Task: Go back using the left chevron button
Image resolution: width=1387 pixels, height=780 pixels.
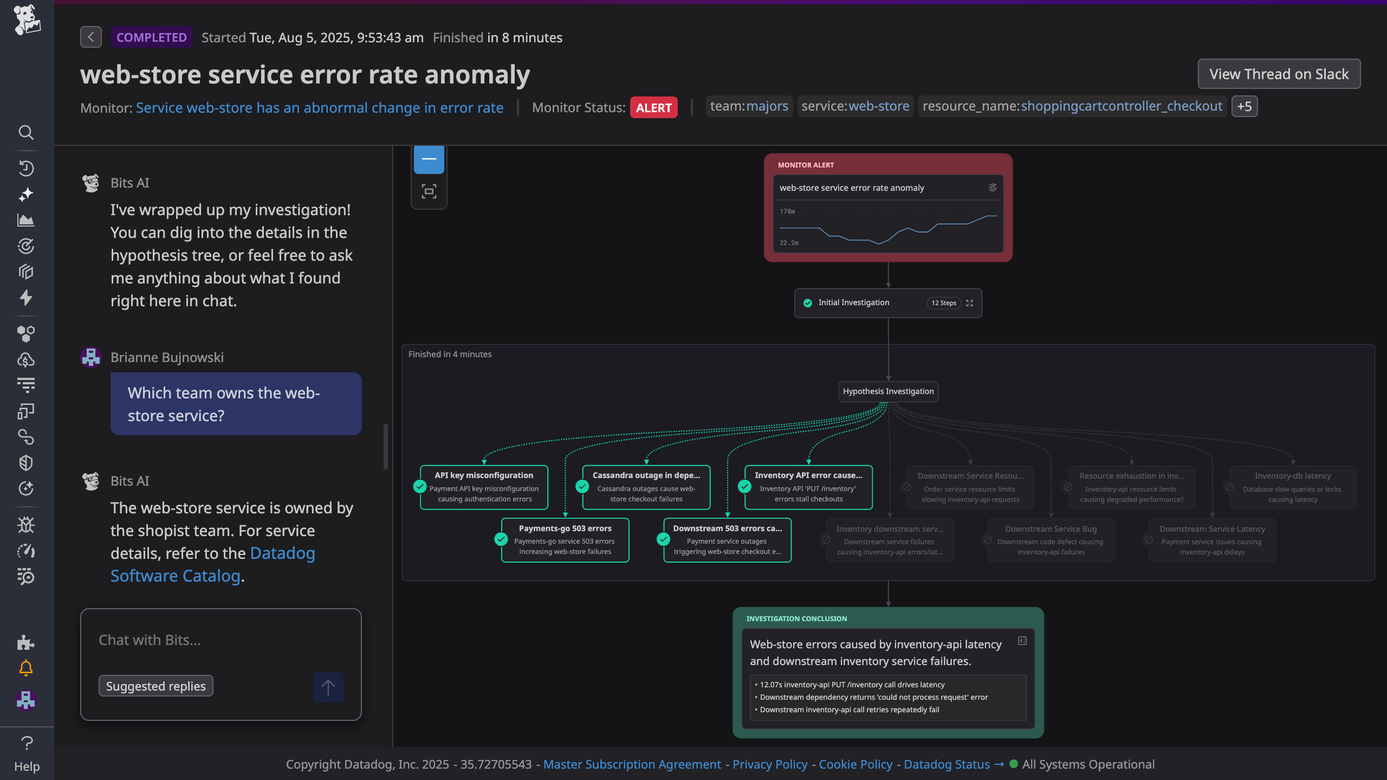Action: pyautogui.click(x=91, y=37)
